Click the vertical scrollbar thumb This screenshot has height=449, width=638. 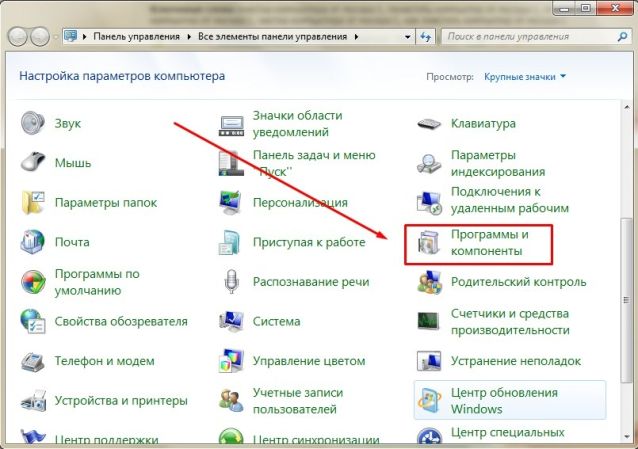click(626, 300)
